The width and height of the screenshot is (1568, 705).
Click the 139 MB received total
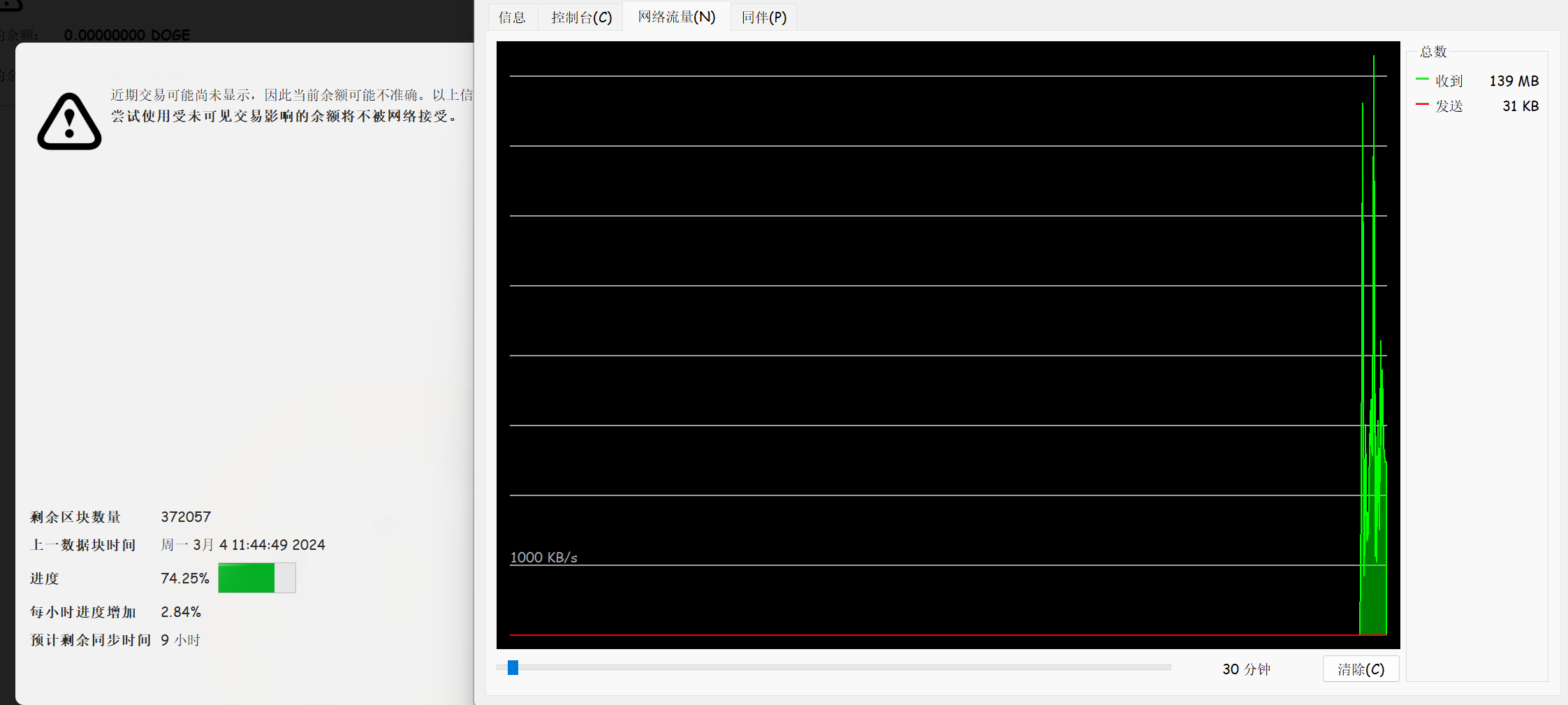click(x=1514, y=81)
